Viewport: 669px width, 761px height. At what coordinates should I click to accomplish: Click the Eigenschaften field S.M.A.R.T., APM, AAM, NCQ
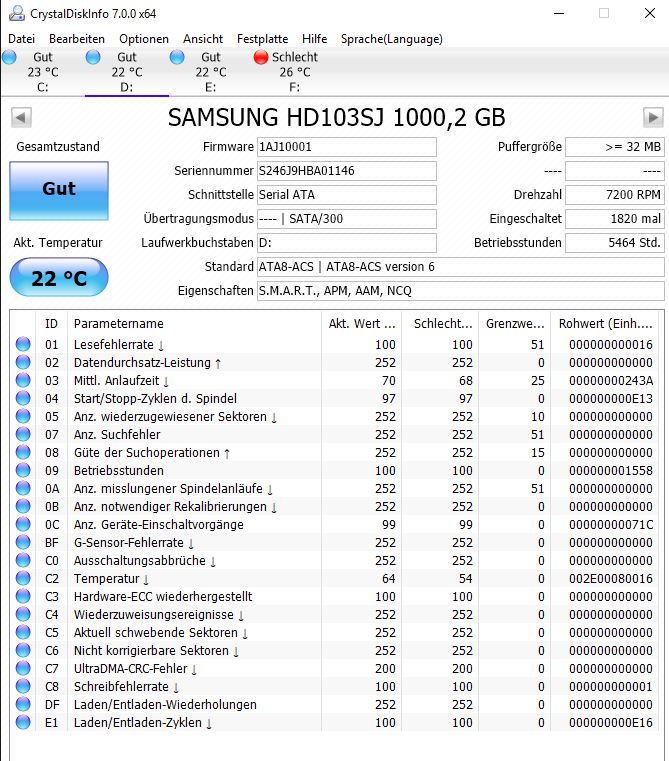(x=460, y=291)
